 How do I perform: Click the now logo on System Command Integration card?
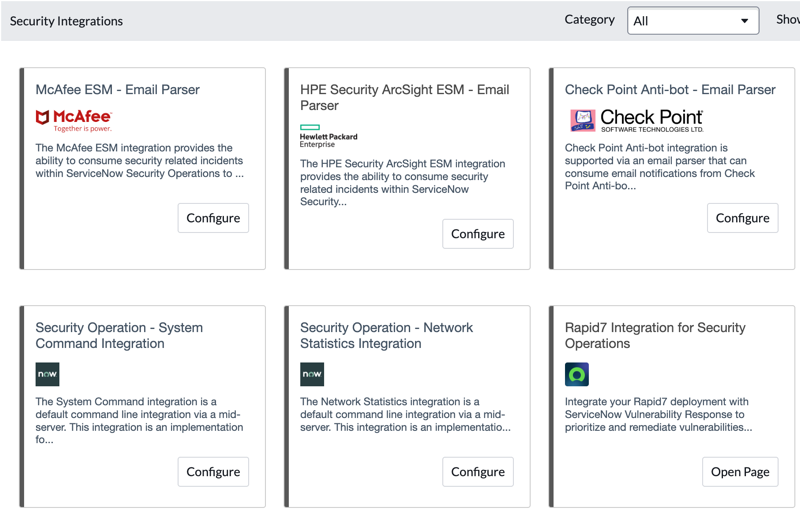[47, 374]
